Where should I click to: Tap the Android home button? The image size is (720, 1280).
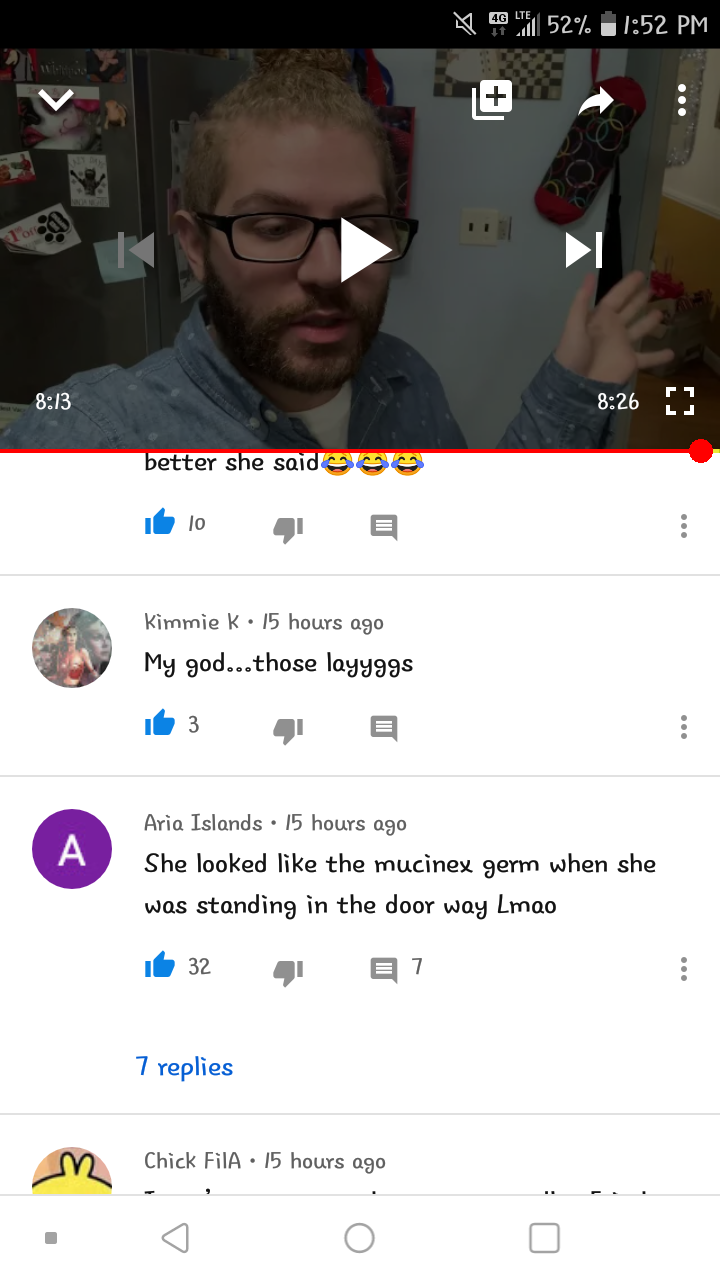[x=359, y=1238]
